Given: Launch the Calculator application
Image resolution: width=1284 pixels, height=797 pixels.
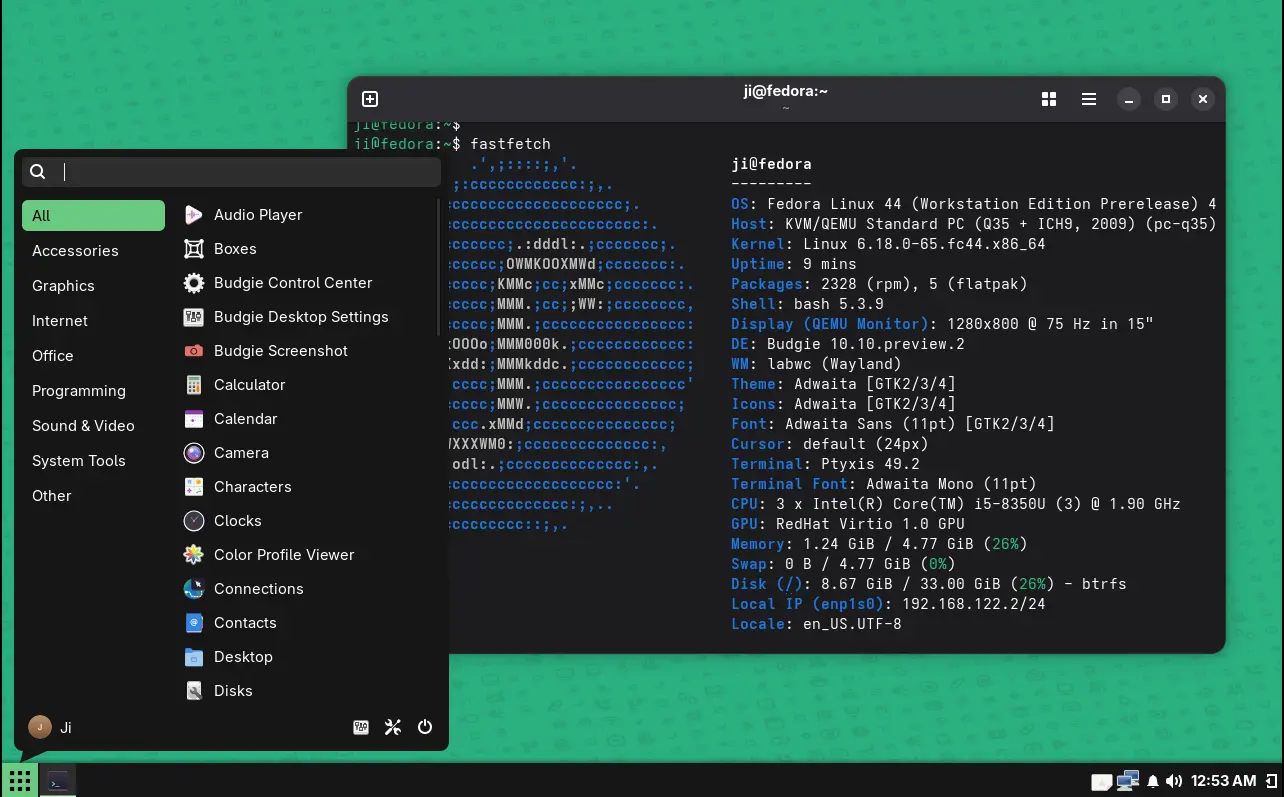Looking at the screenshot, I should click(249, 385).
